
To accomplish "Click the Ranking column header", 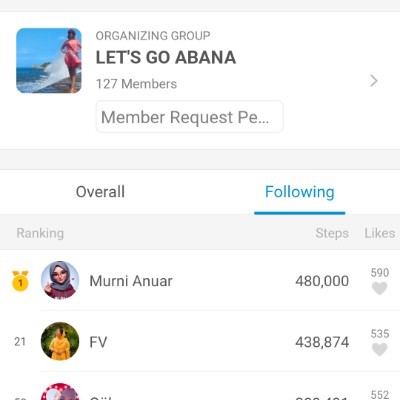I will 40,233.
